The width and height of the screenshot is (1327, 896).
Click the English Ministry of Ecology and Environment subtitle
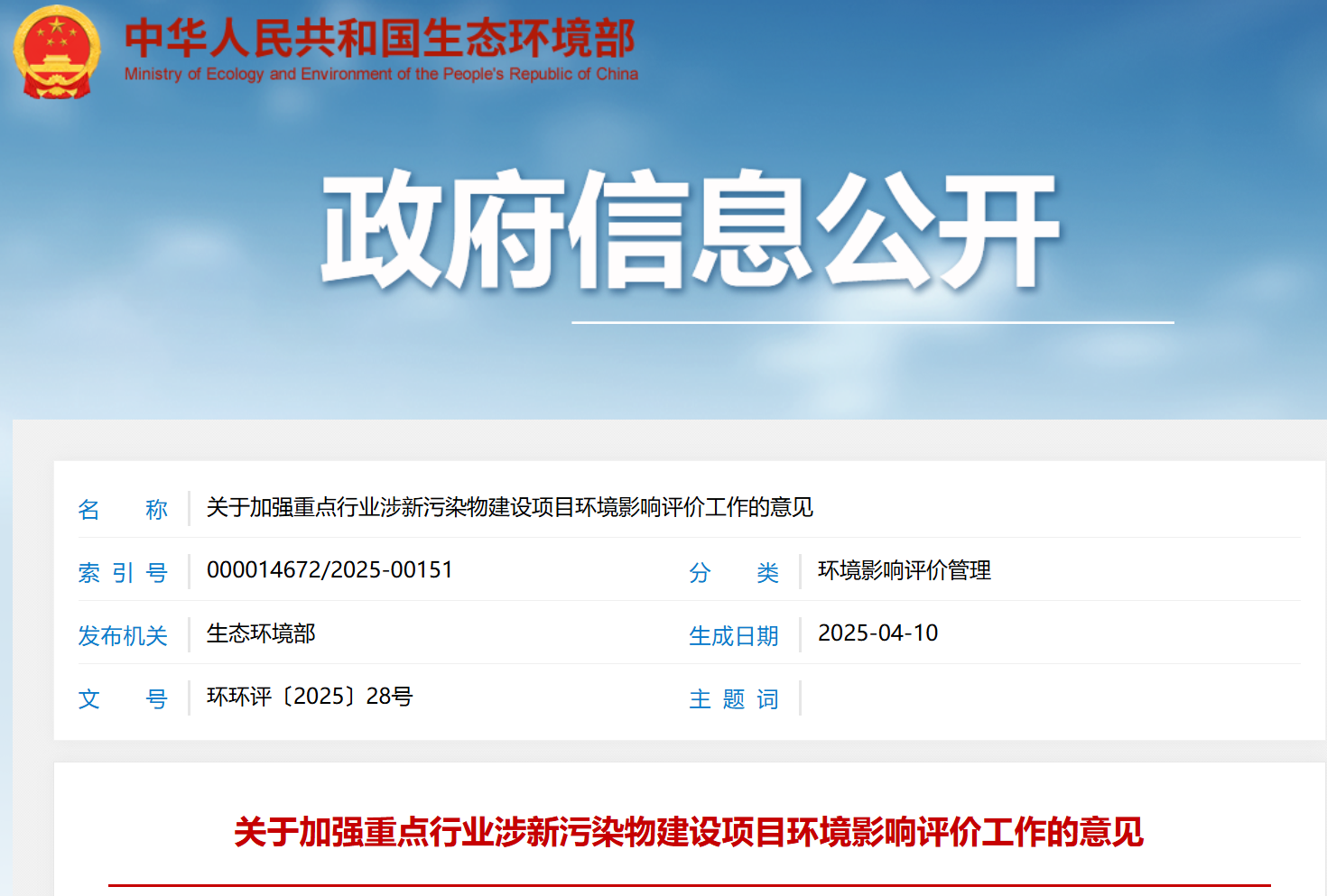click(x=381, y=74)
